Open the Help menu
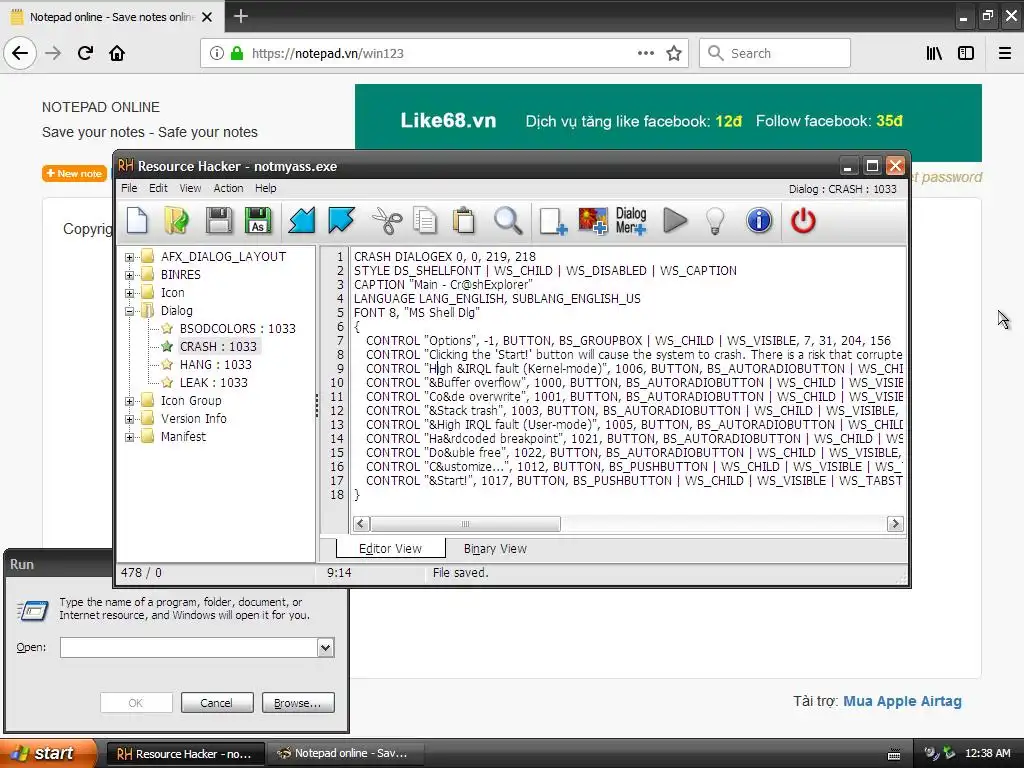The image size is (1024, 768). coord(265,188)
